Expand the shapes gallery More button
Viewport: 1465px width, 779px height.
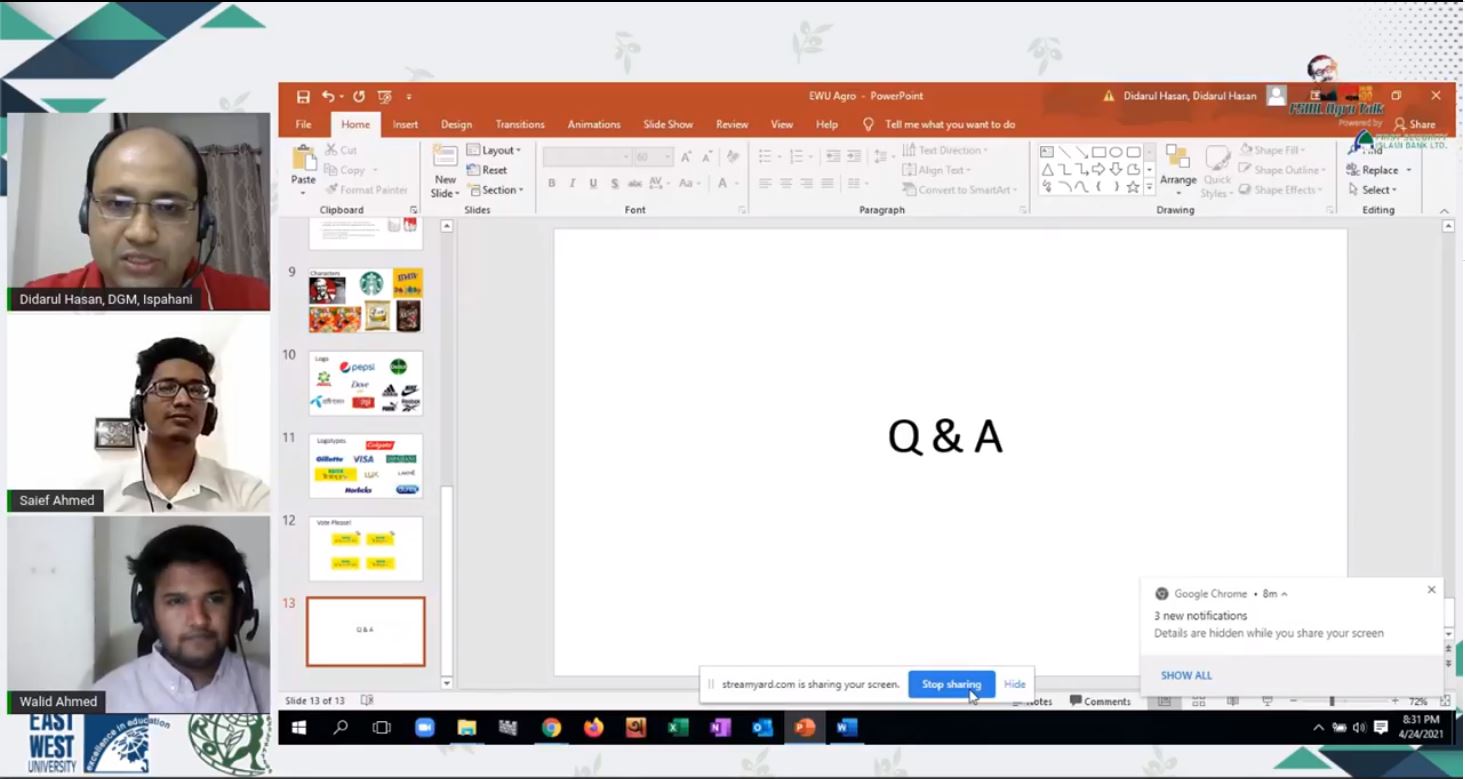pos(1150,188)
